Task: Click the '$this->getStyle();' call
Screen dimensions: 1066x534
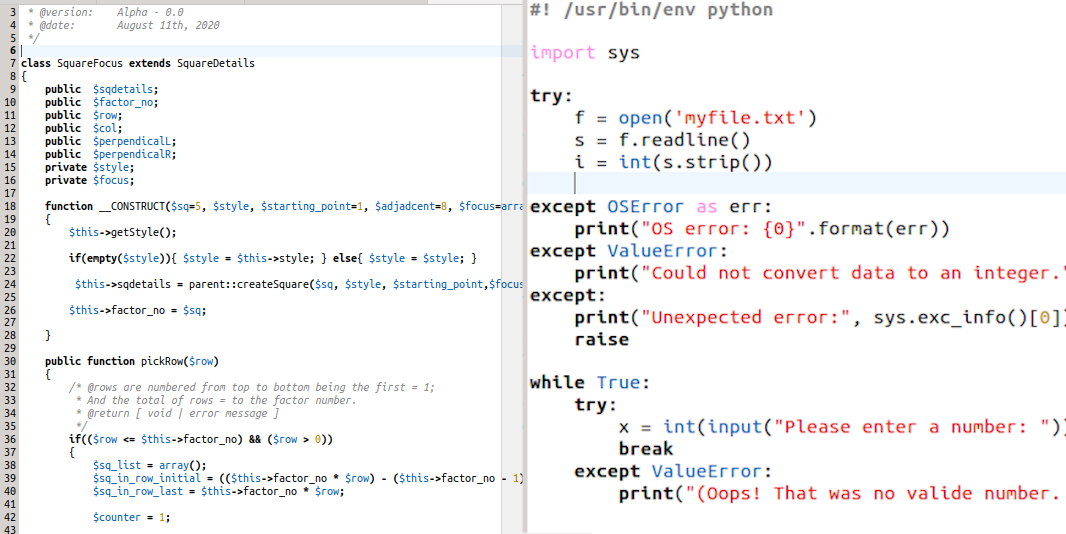Action: pos(122,232)
